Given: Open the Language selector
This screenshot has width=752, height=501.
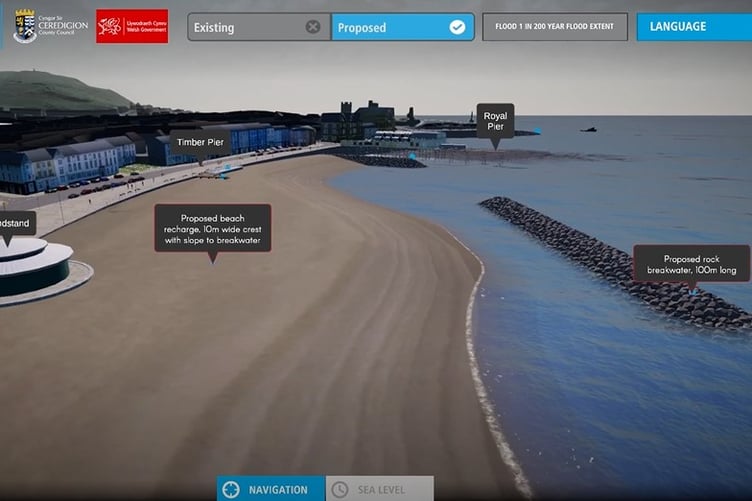Looking at the screenshot, I should tap(693, 27).
